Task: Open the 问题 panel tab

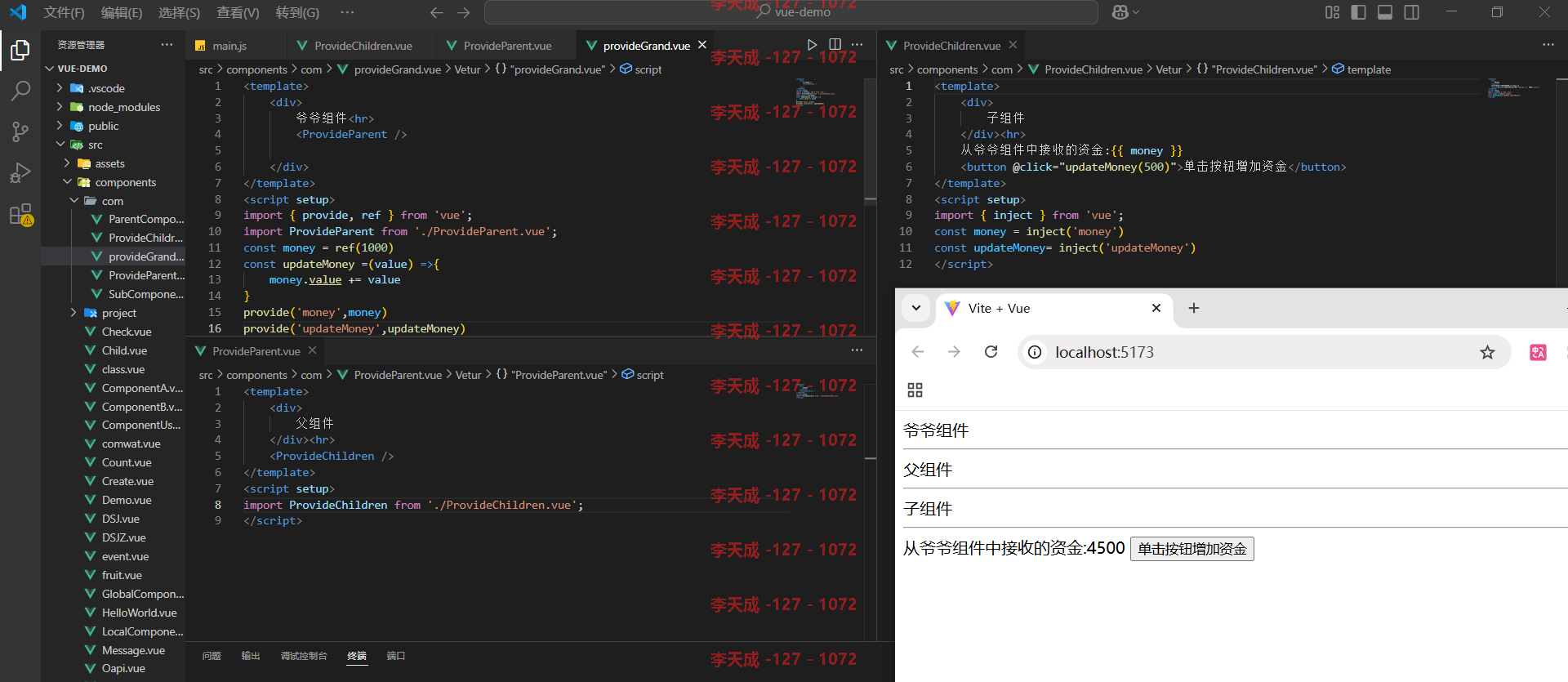Action: pos(212,656)
